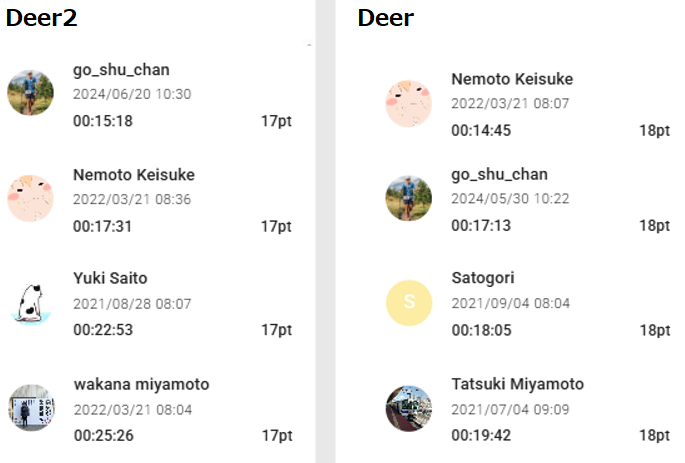
Task: Open wakana miyamoto's profile name
Action: click(141, 384)
